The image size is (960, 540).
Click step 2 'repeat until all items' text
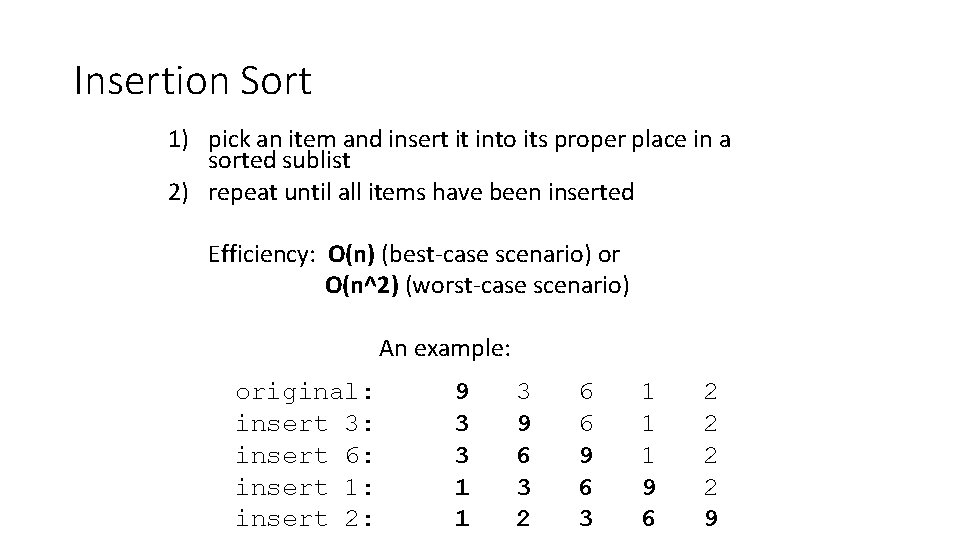pos(420,192)
